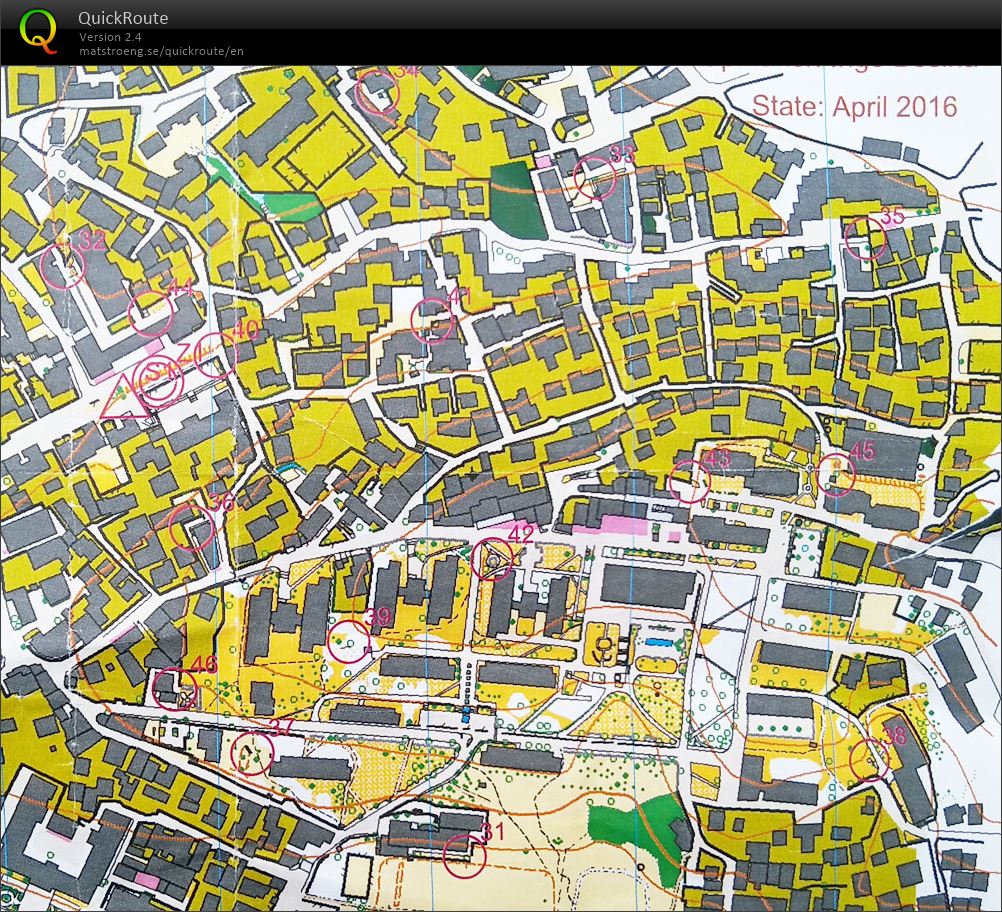Select the start triangle on the map
This screenshot has height=912, width=1002.
coord(123,398)
